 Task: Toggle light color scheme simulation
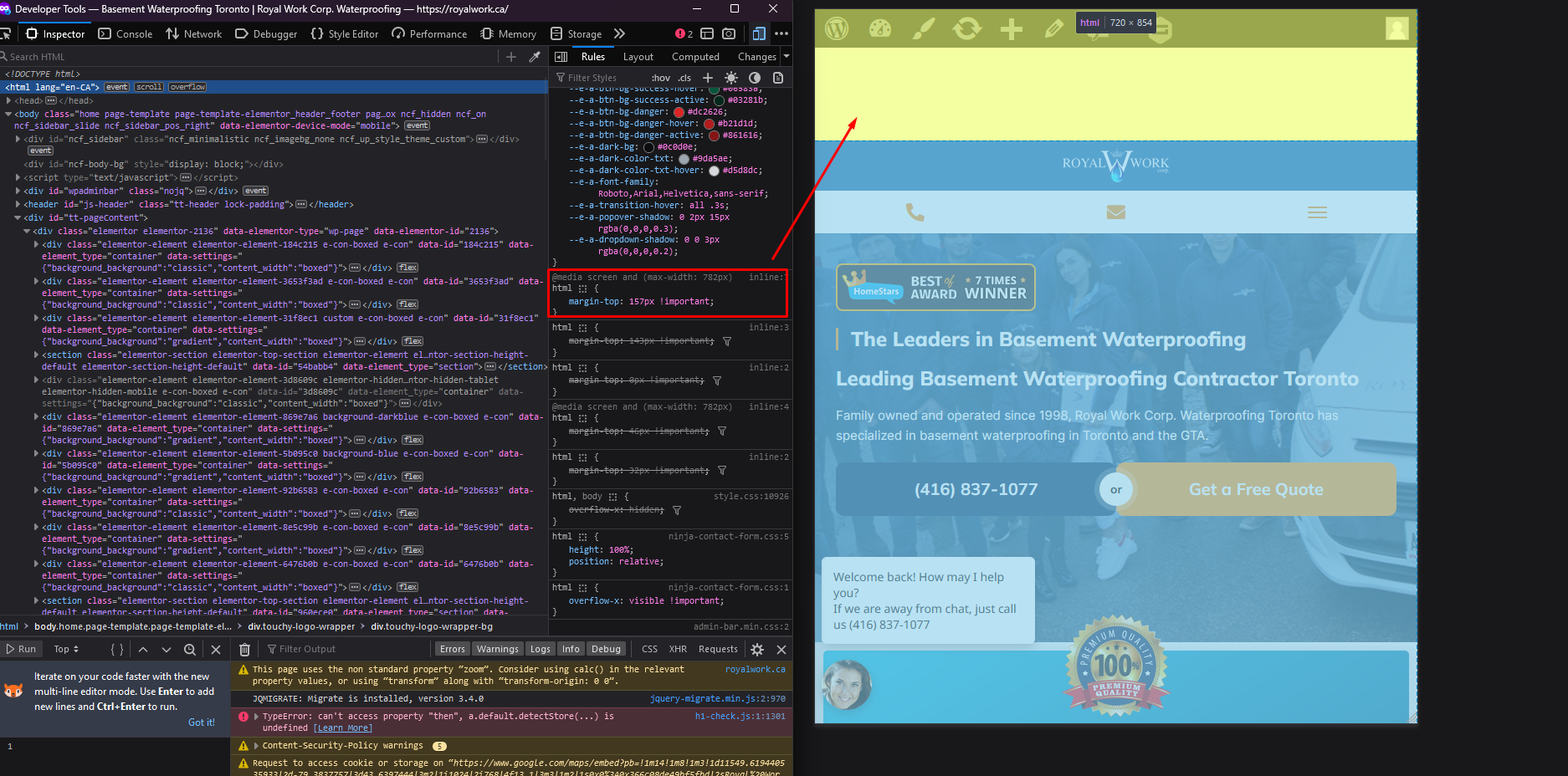coord(731,78)
